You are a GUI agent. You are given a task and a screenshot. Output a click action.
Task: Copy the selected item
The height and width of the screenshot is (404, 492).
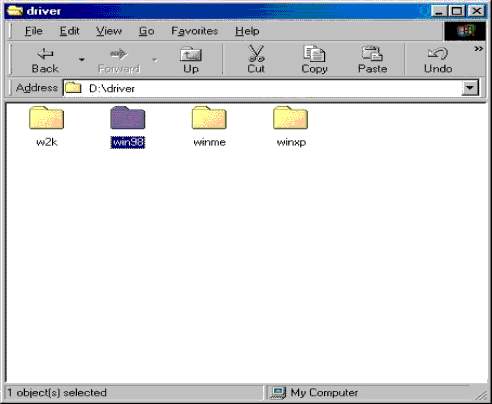pyautogui.click(x=314, y=59)
